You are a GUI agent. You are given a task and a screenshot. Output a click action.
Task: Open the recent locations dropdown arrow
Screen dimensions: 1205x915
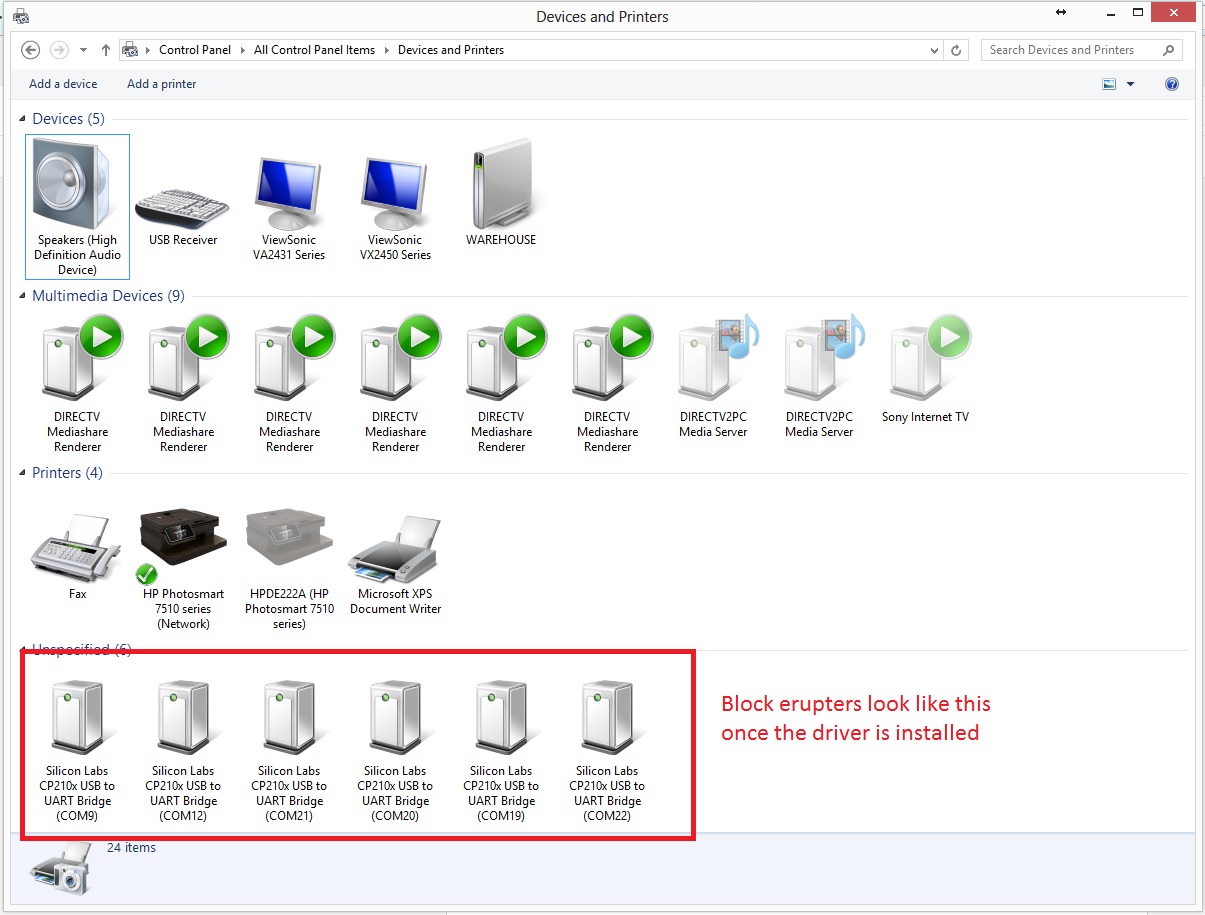pyautogui.click(x=84, y=50)
